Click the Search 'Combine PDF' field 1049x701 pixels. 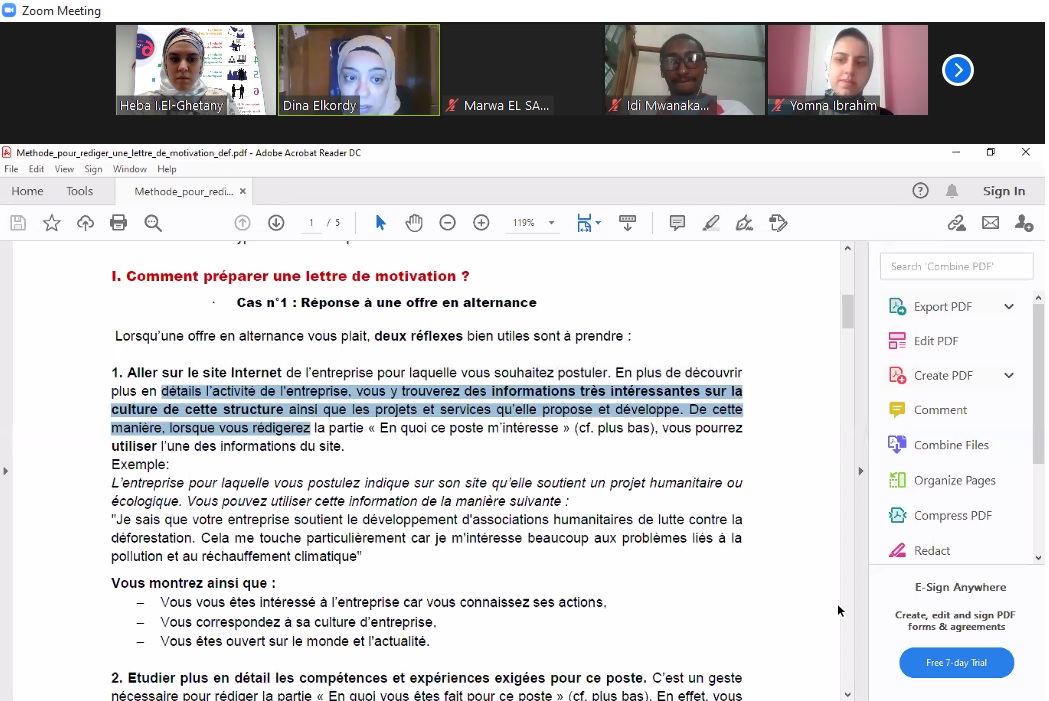pos(956,267)
